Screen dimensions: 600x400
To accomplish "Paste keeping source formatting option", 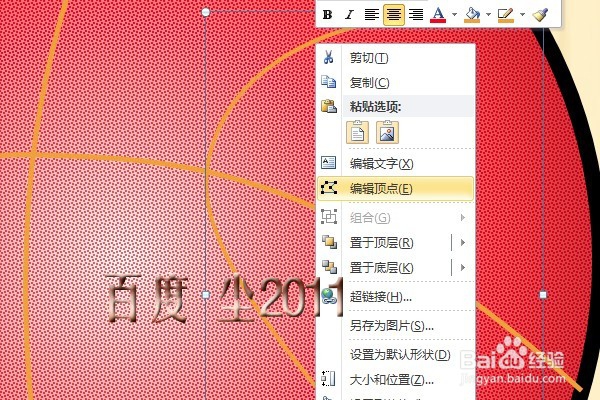I will pyautogui.click(x=357, y=132).
